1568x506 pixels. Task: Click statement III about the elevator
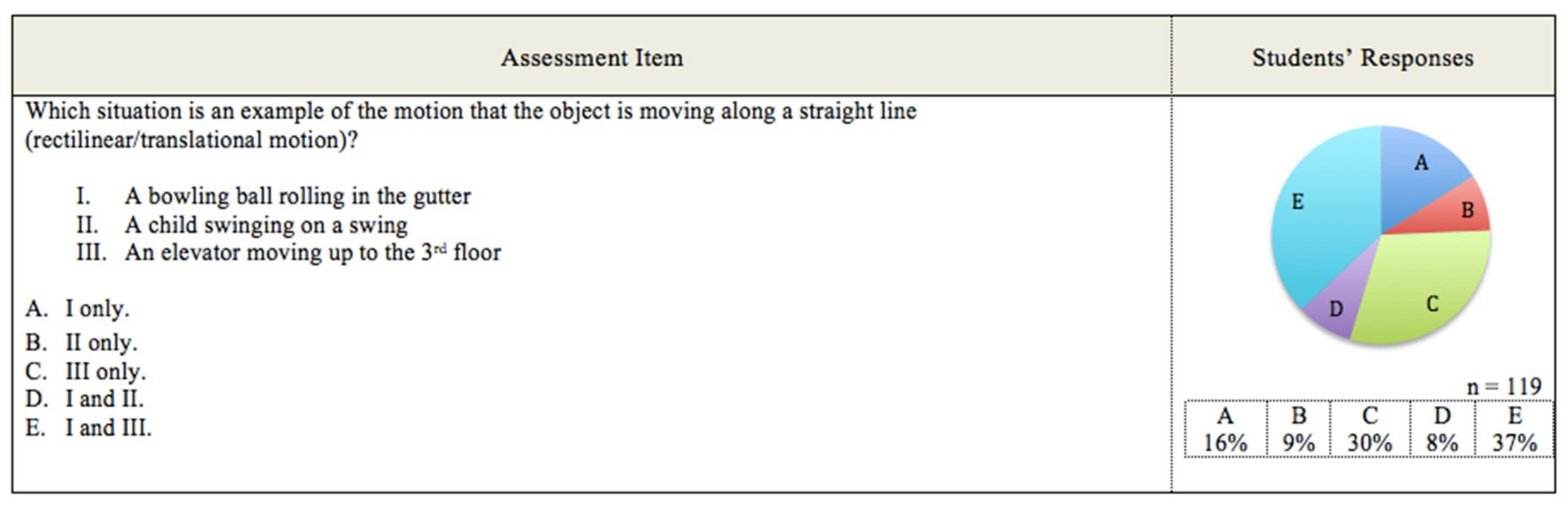[312, 252]
